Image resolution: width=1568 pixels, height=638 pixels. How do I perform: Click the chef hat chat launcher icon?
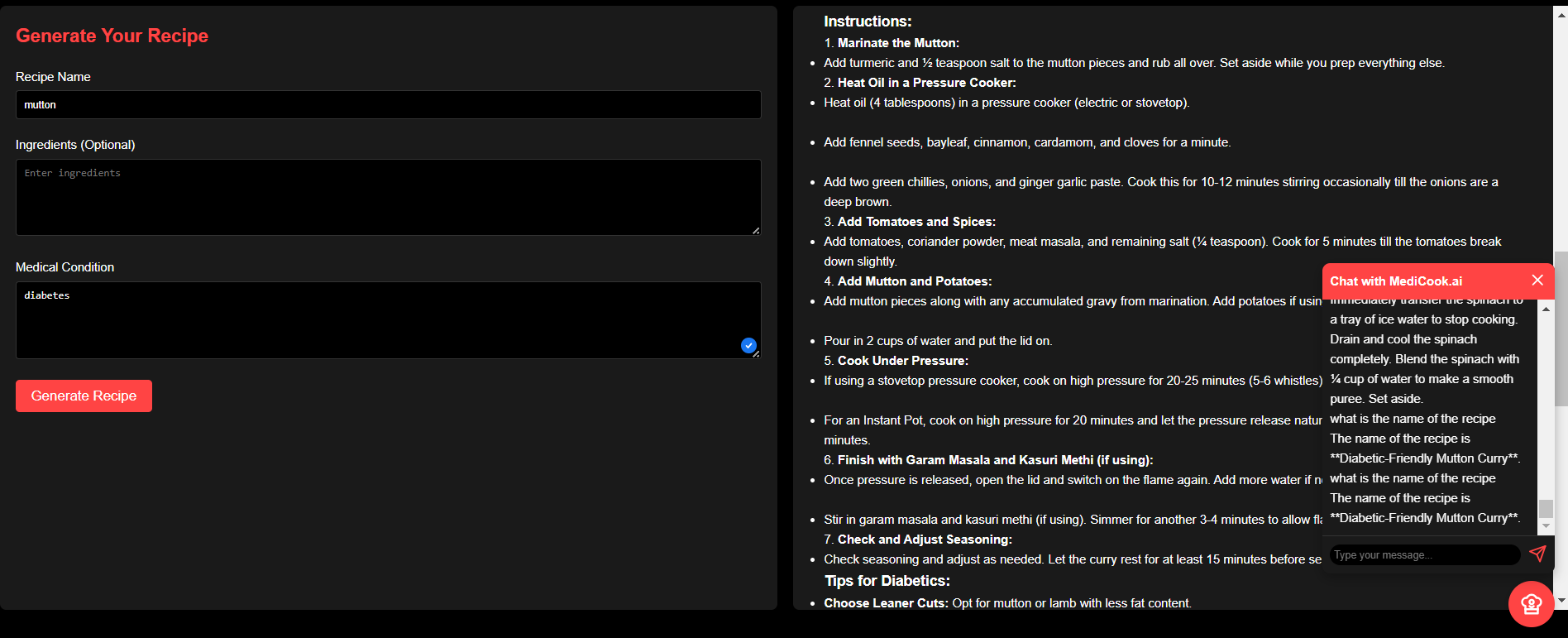coord(1531,603)
